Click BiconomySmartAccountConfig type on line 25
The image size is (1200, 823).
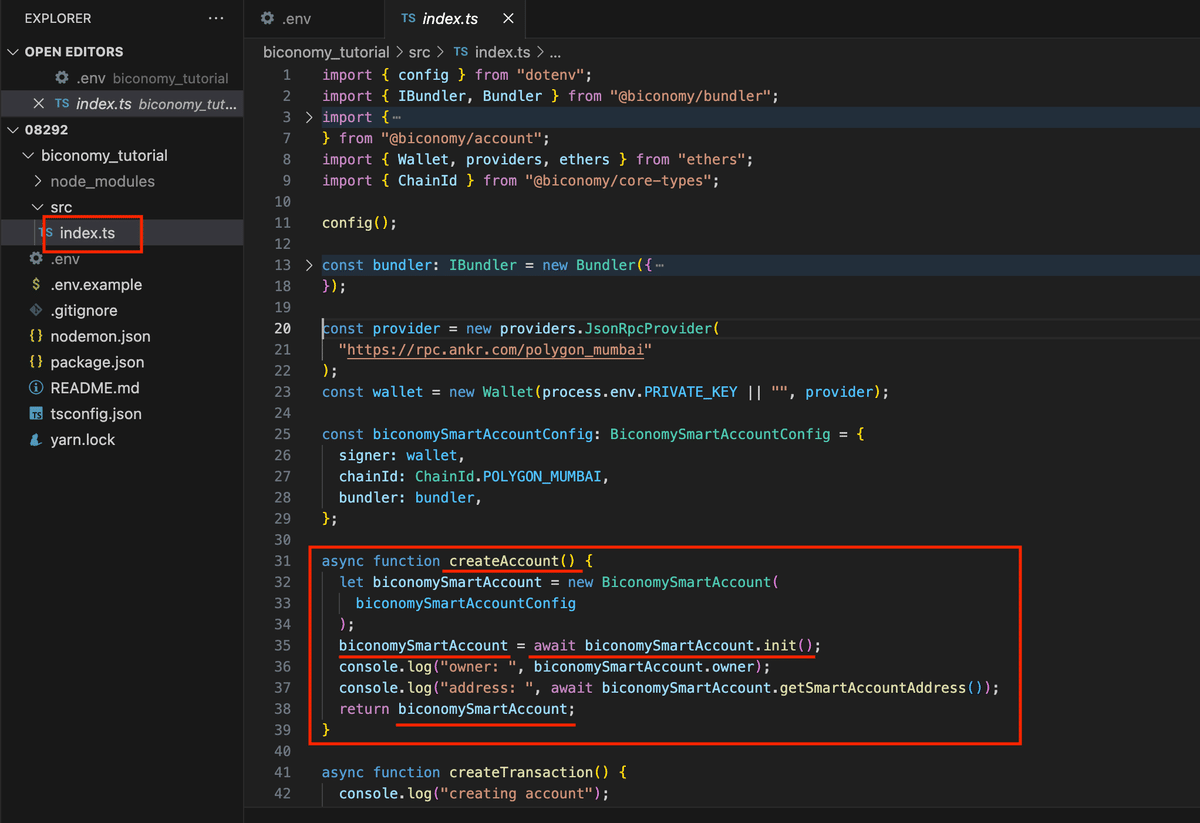pyautogui.click(x=720, y=435)
